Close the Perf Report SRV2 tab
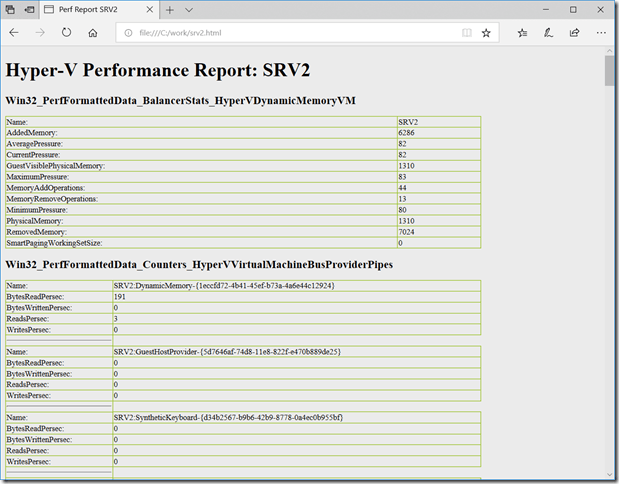This screenshot has width=619, height=484. (150, 9)
